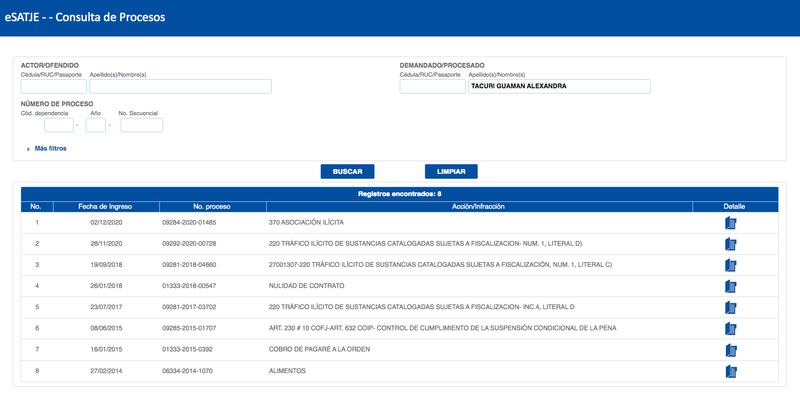Open detail icon for process 09285-2015-01707
The image size is (800, 399).
click(x=731, y=329)
